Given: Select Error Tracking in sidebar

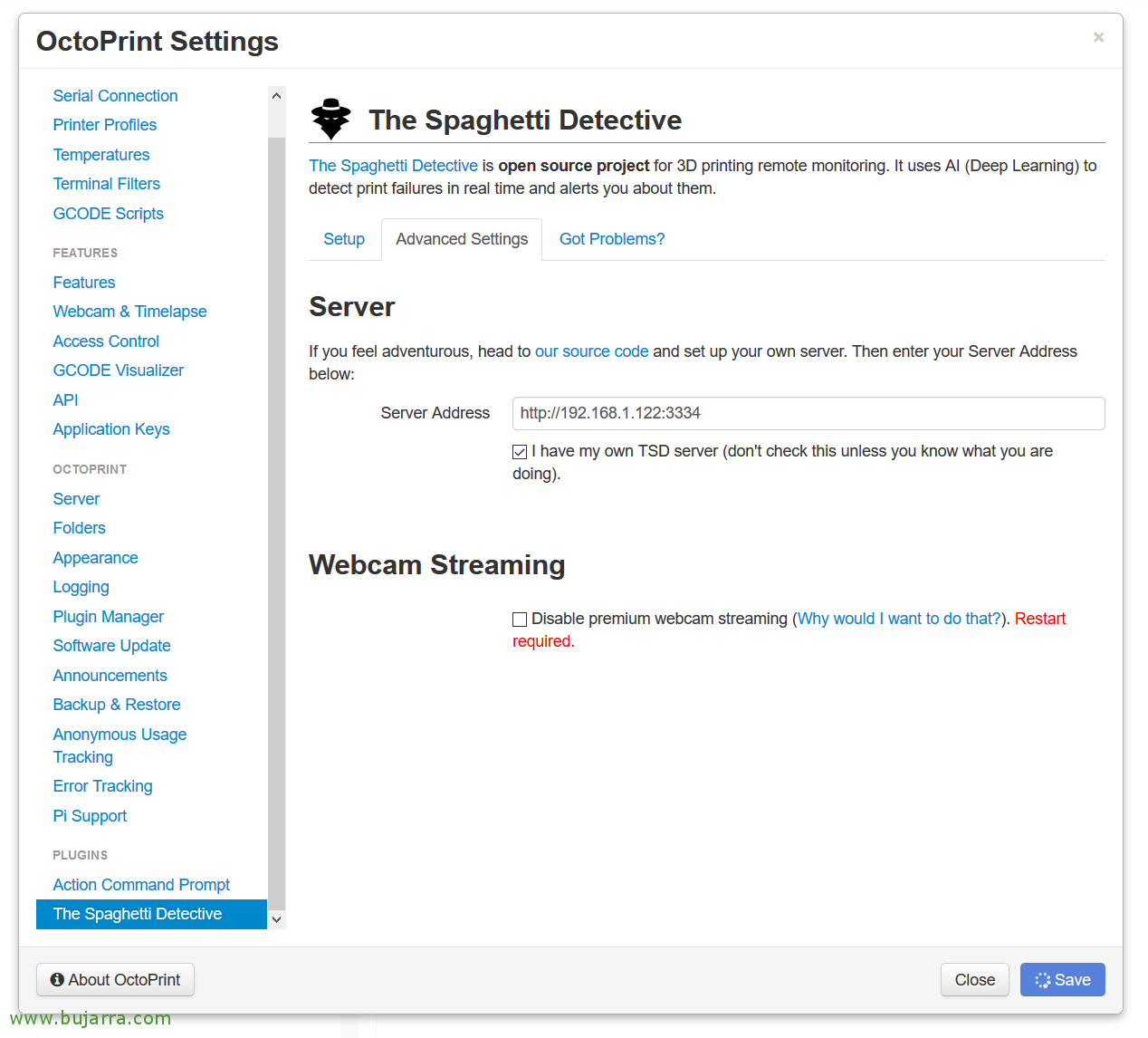Looking at the screenshot, I should pyautogui.click(x=103, y=786).
